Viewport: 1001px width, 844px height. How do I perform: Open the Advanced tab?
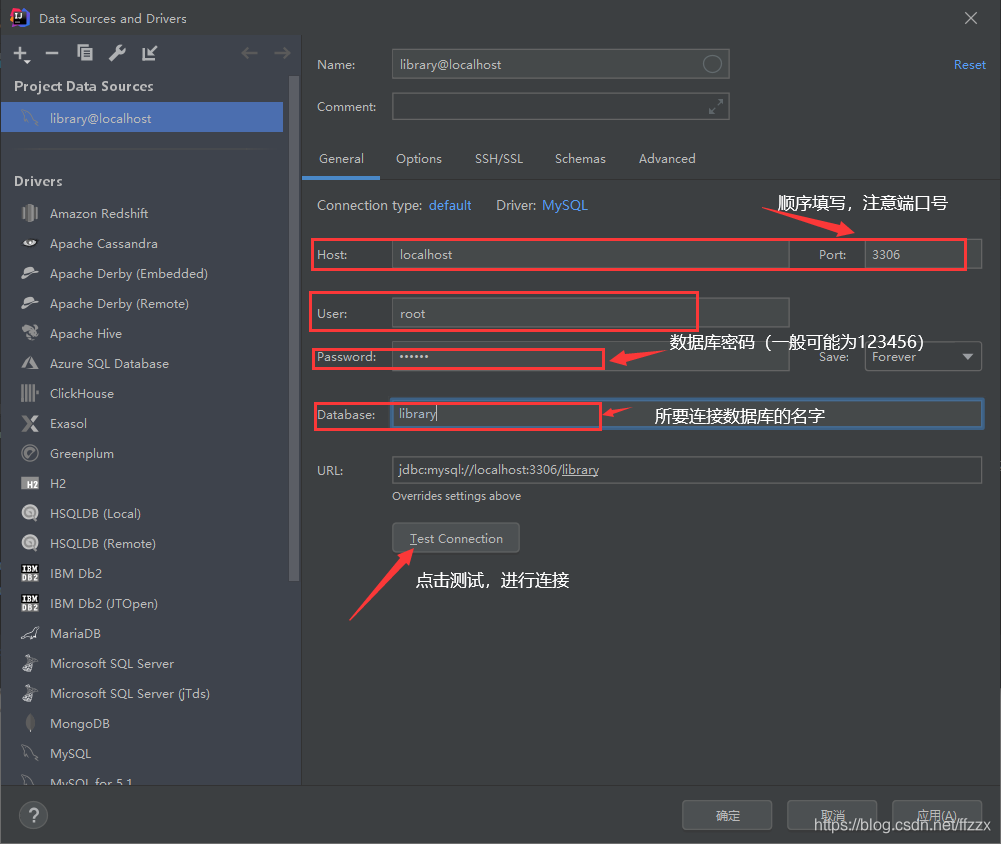pyautogui.click(x=667, y=158)
